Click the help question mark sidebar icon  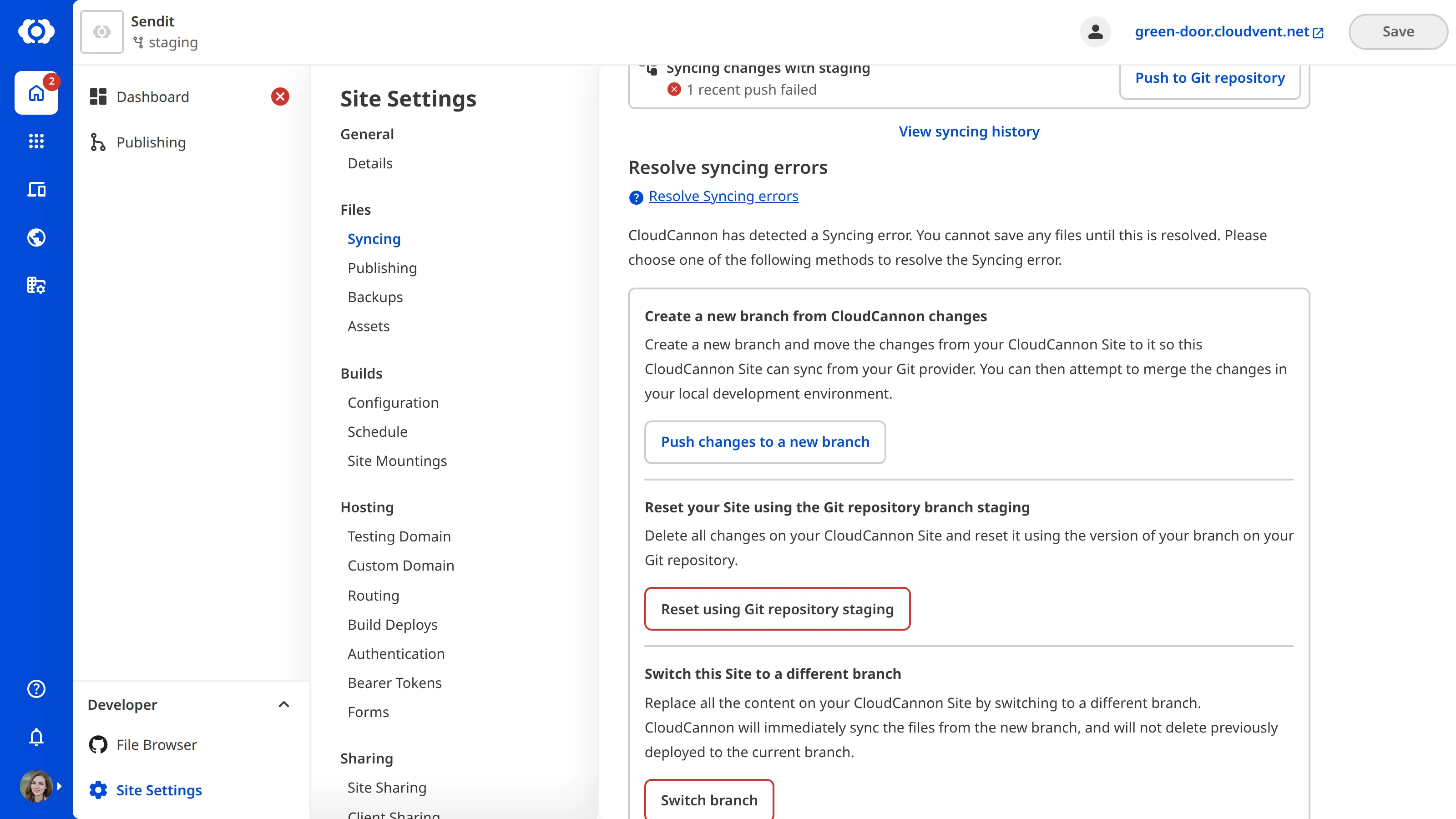point(36,689)
